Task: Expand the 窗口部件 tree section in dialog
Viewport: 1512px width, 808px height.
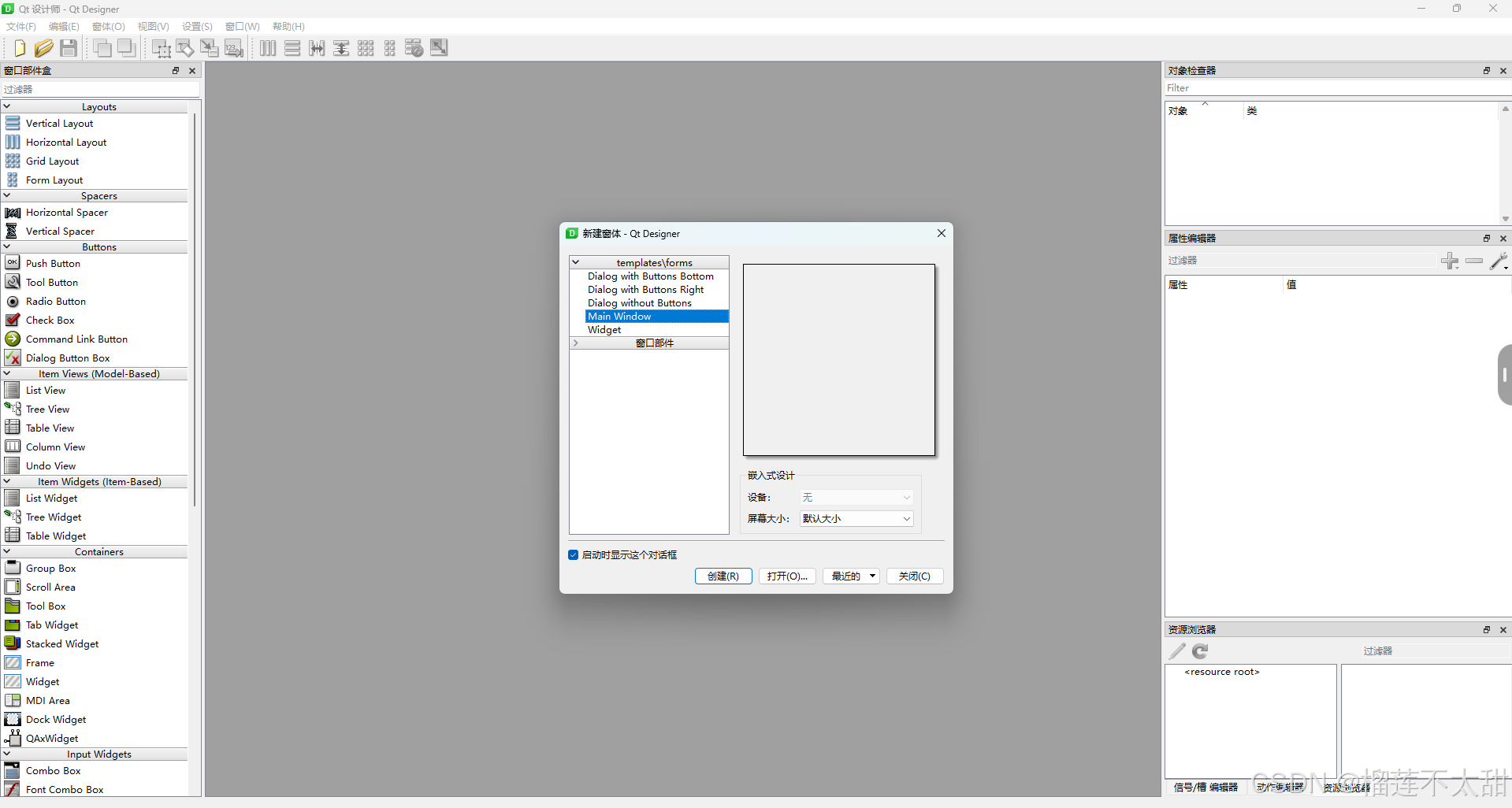Action: click(x=576, y=343)
